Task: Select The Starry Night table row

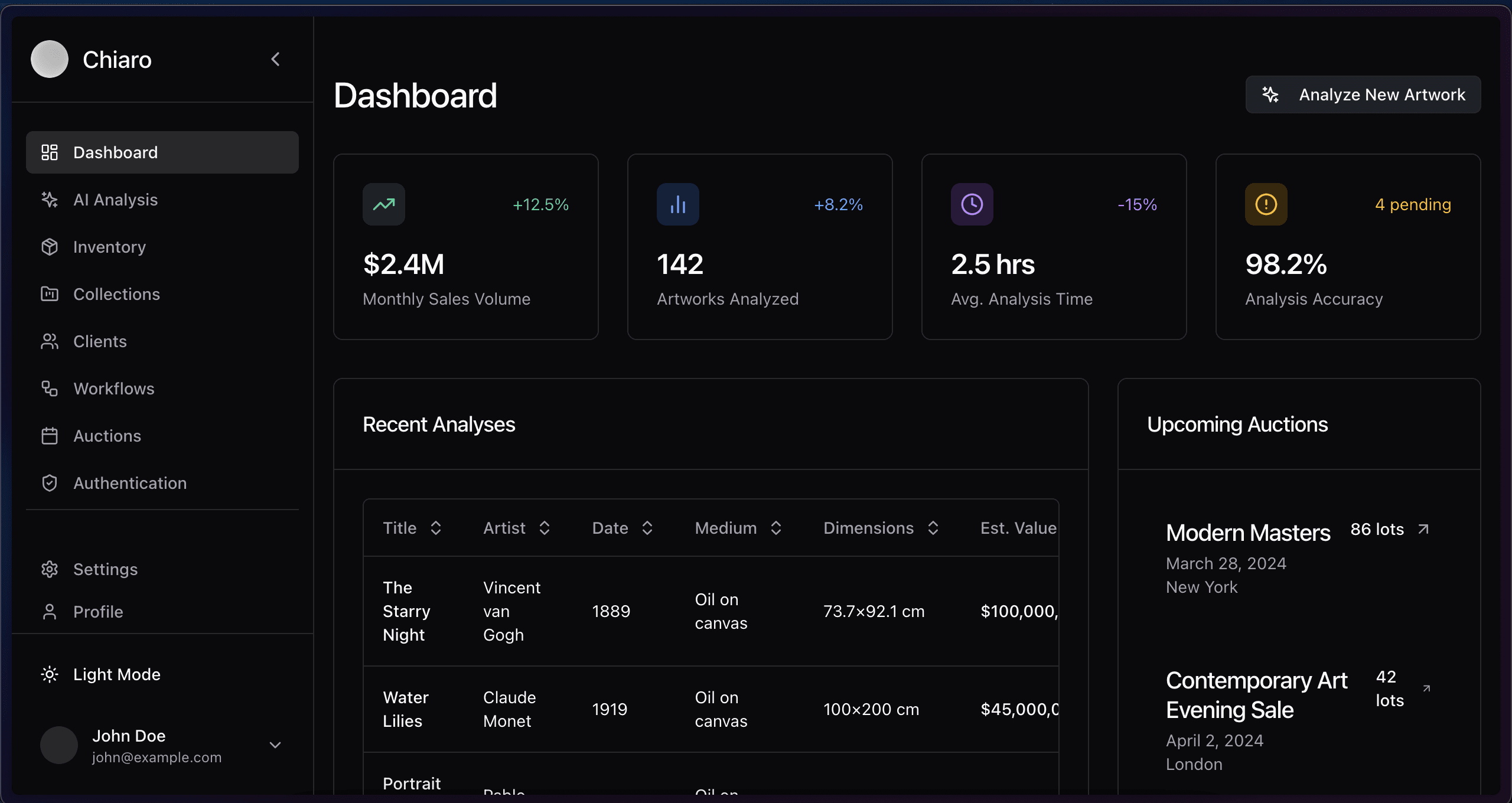Action: [711, 611]
